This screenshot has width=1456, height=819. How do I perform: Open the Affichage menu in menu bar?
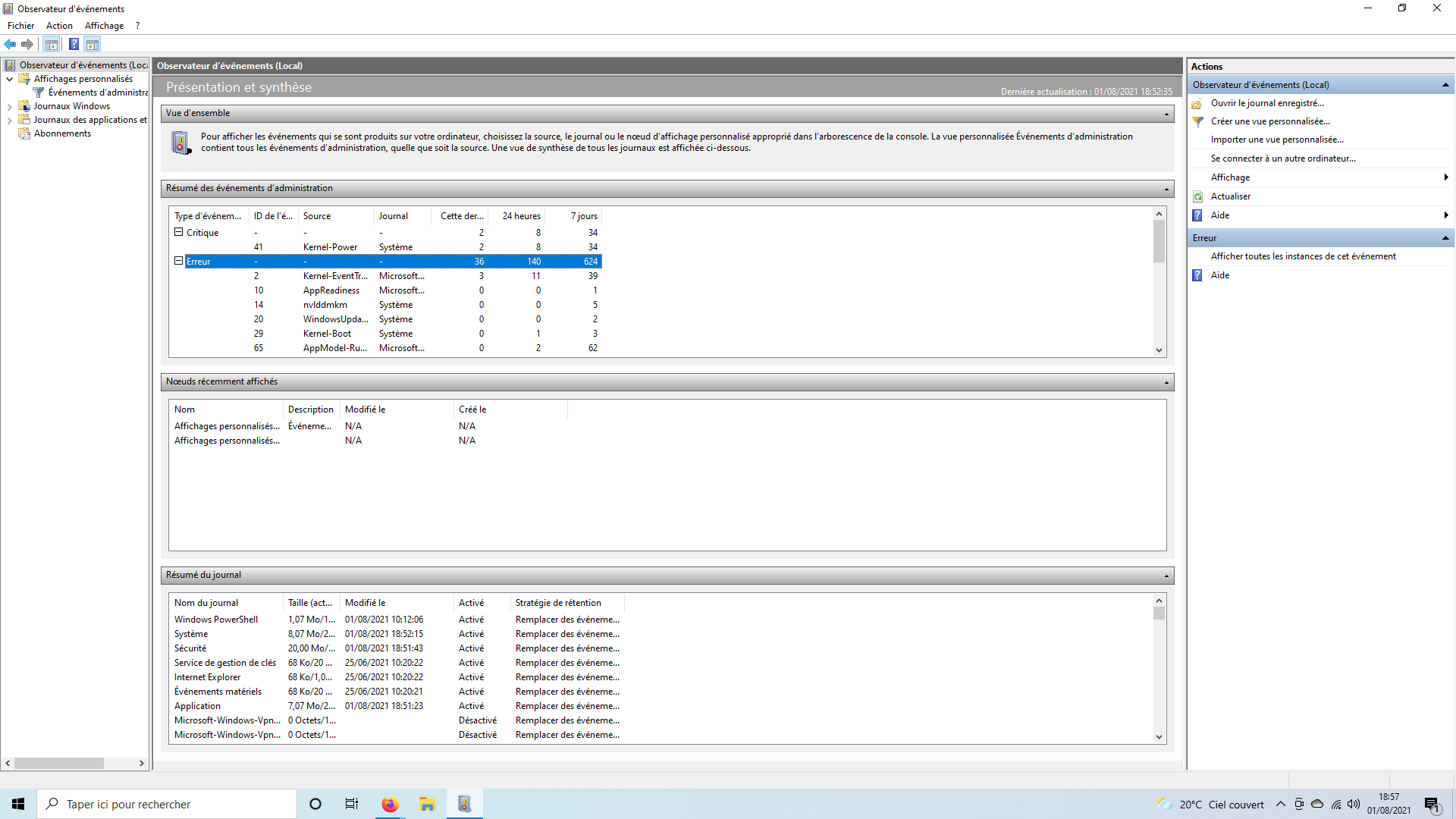pos(104,26)
